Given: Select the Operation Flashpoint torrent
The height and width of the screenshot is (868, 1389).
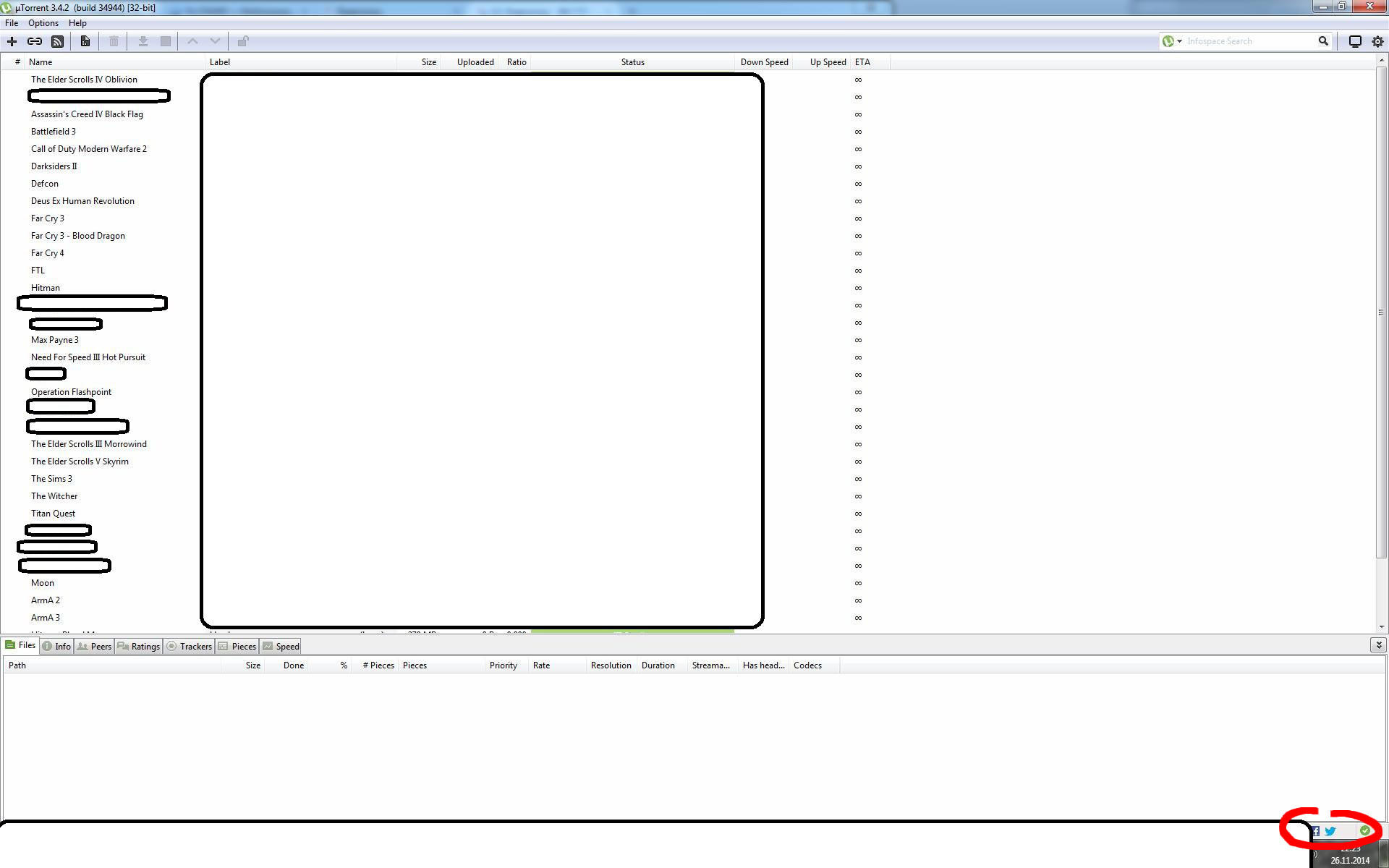Looking at the screenshot, I should click(x=71, y=392).
